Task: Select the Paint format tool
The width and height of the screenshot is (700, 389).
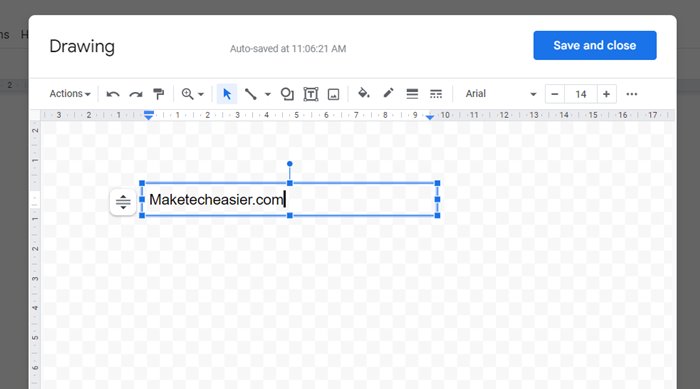Action: pyautogui.click(x=158, y=94)
